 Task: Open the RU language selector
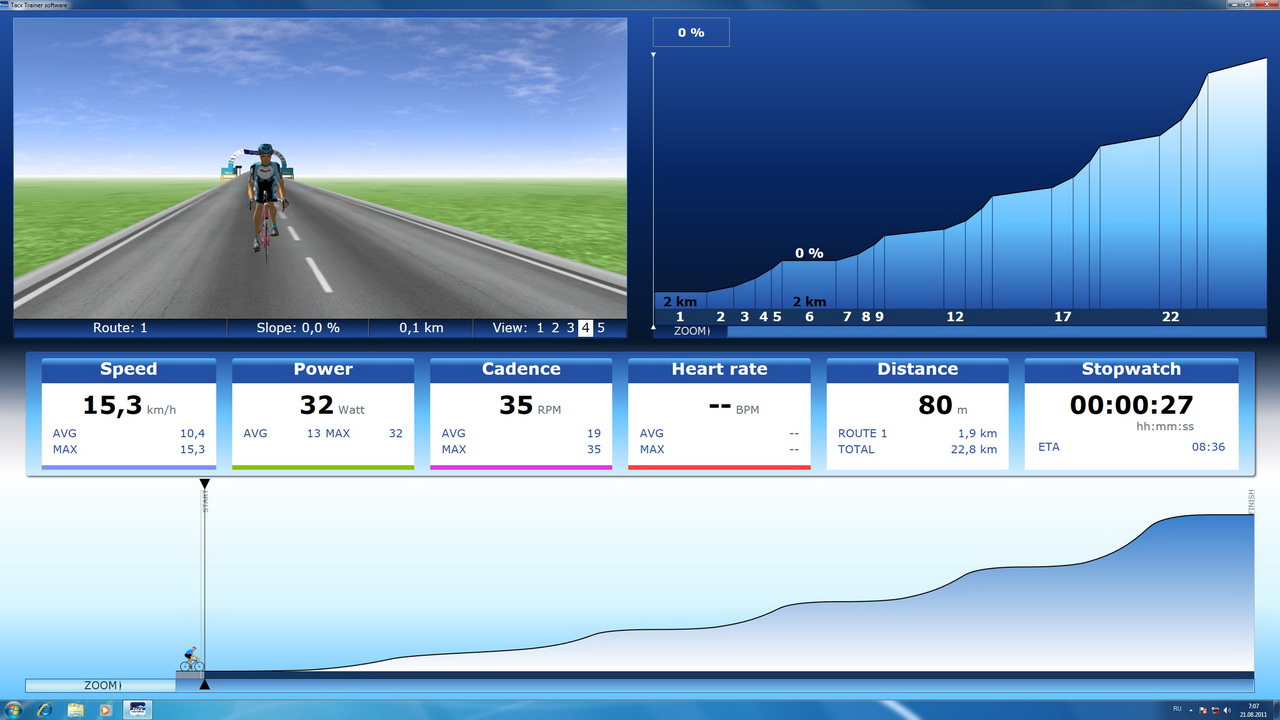1176,709
